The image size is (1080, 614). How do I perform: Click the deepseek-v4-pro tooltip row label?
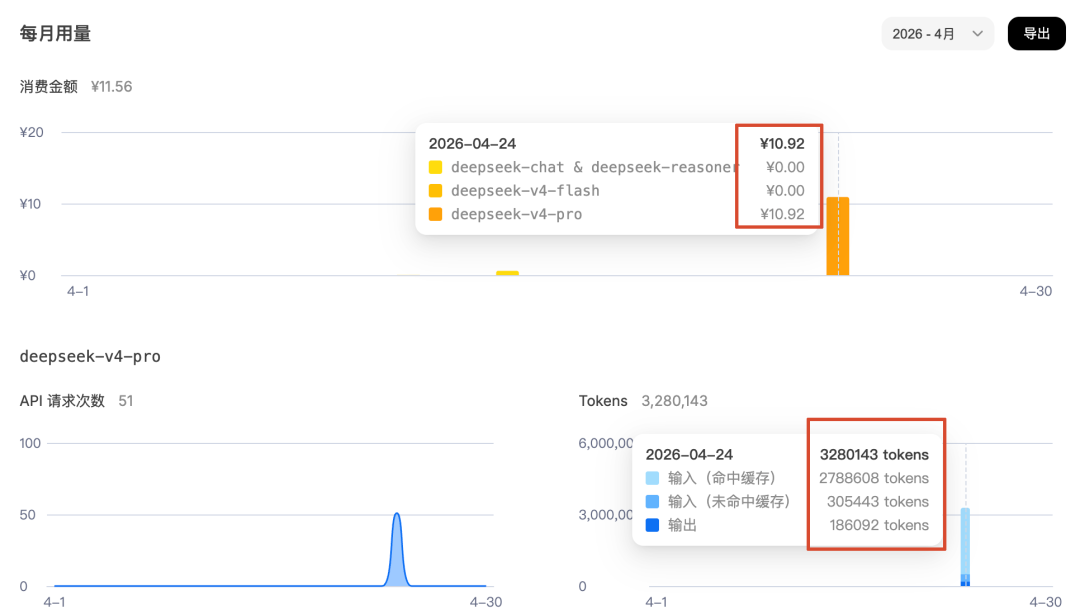point(517,214)
